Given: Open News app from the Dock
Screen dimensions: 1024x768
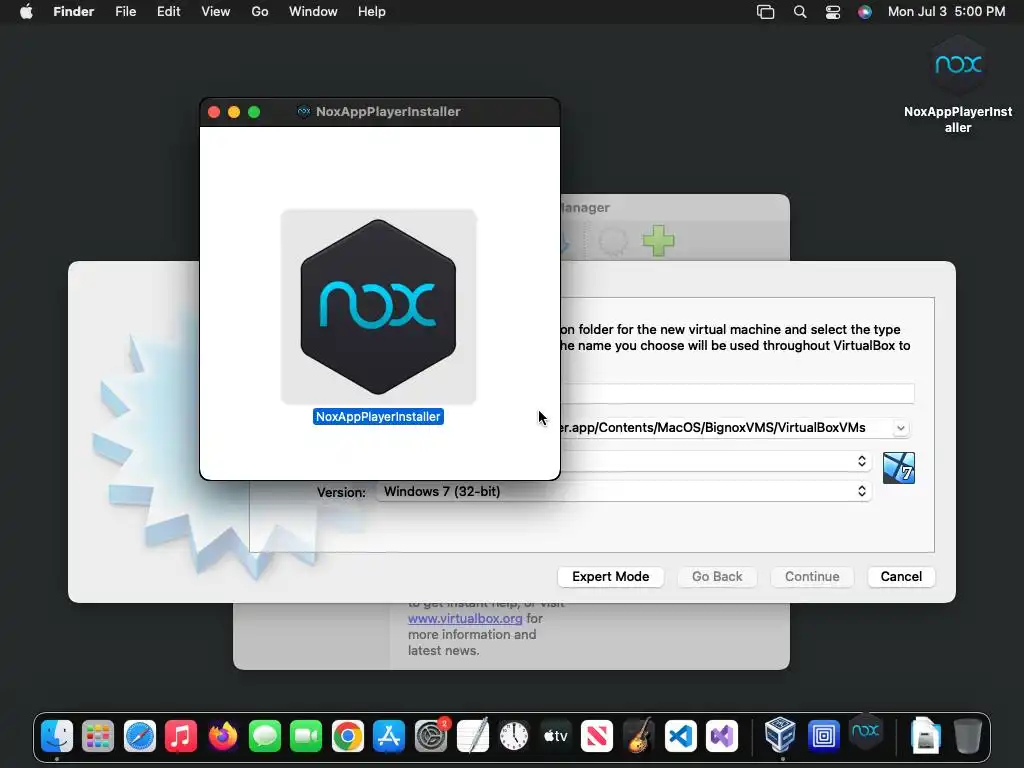Looking at the screenshot, I should [597, 737].
